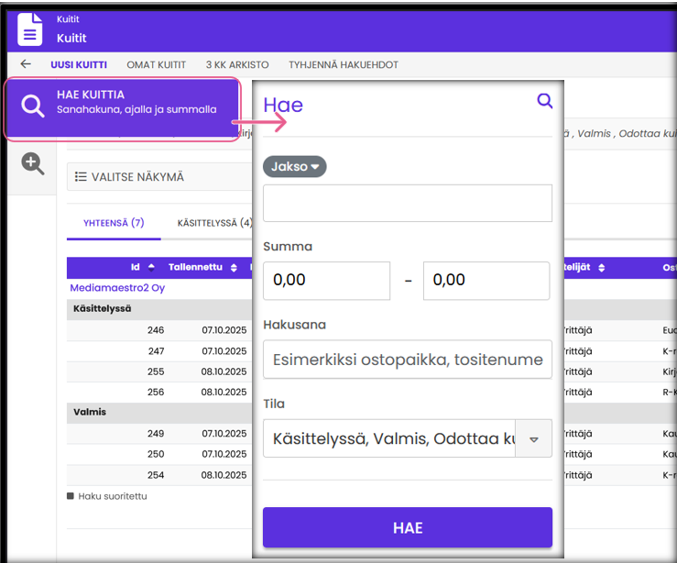The image size is (678, 563).
Task: Click the back arrow icon
Action: [x=26, y=65]
